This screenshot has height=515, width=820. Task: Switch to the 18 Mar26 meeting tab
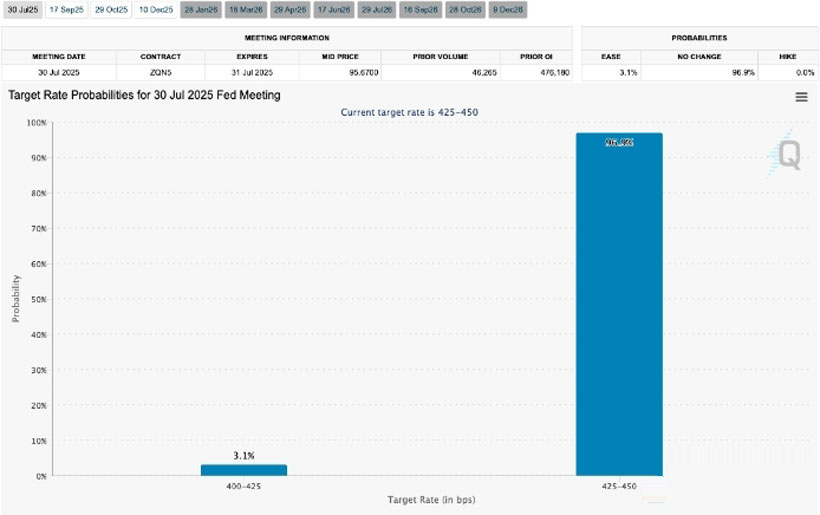[x=243, y=9]
